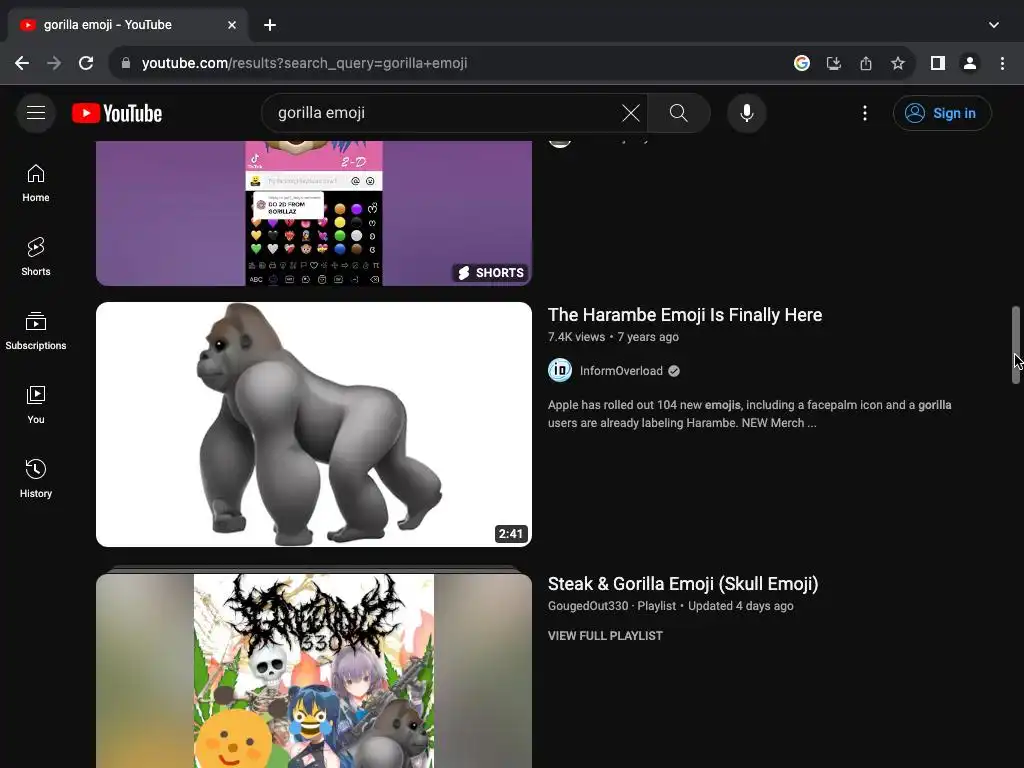The height and width of the screenshot is (768, 1024).
Task: Click the Harambe video description text
Action: 750,414
